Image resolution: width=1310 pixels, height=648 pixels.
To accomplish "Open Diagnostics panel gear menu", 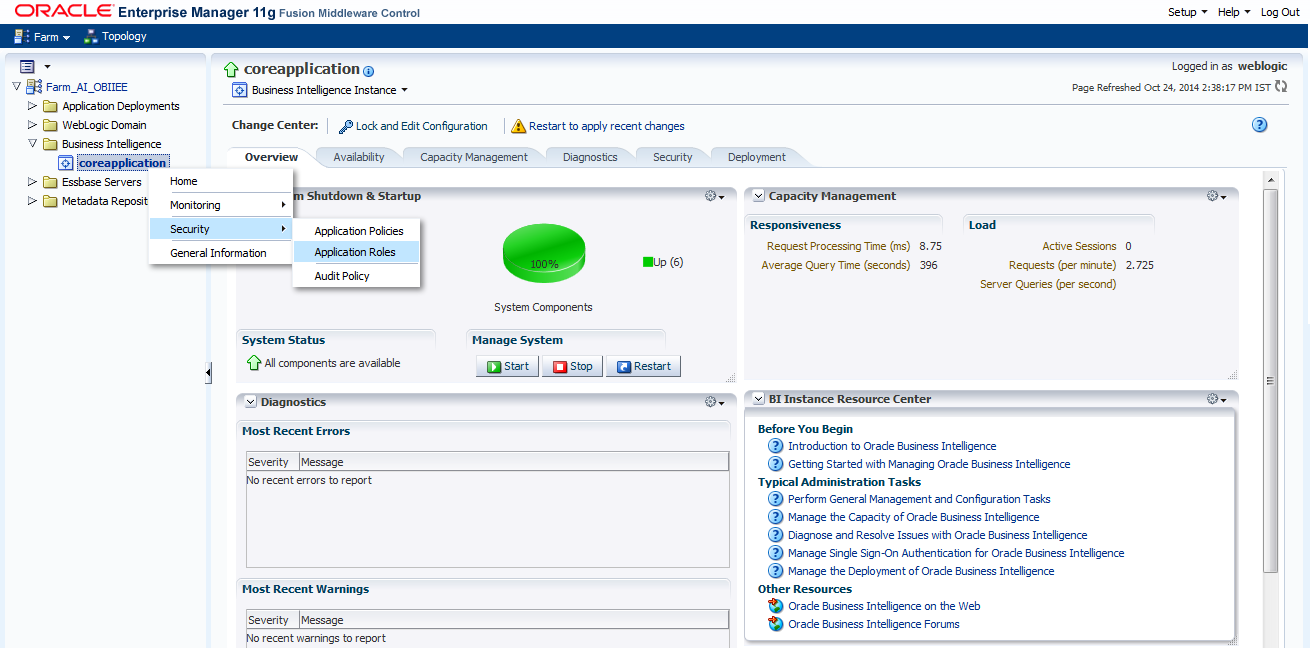I will point(715,402).
